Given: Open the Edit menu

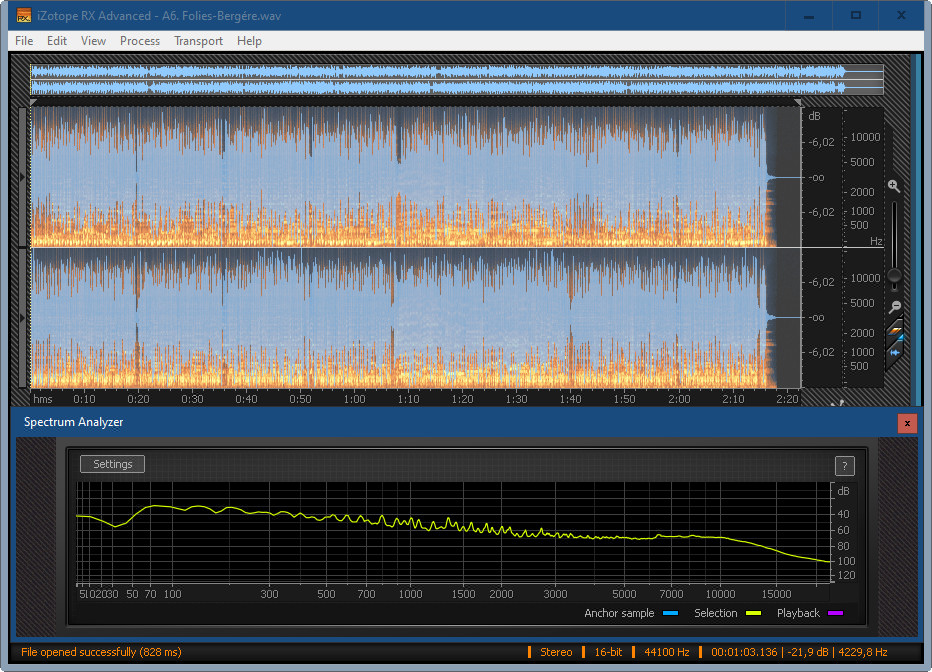Looking at the screenshot, I should click(x=57, y=41).
